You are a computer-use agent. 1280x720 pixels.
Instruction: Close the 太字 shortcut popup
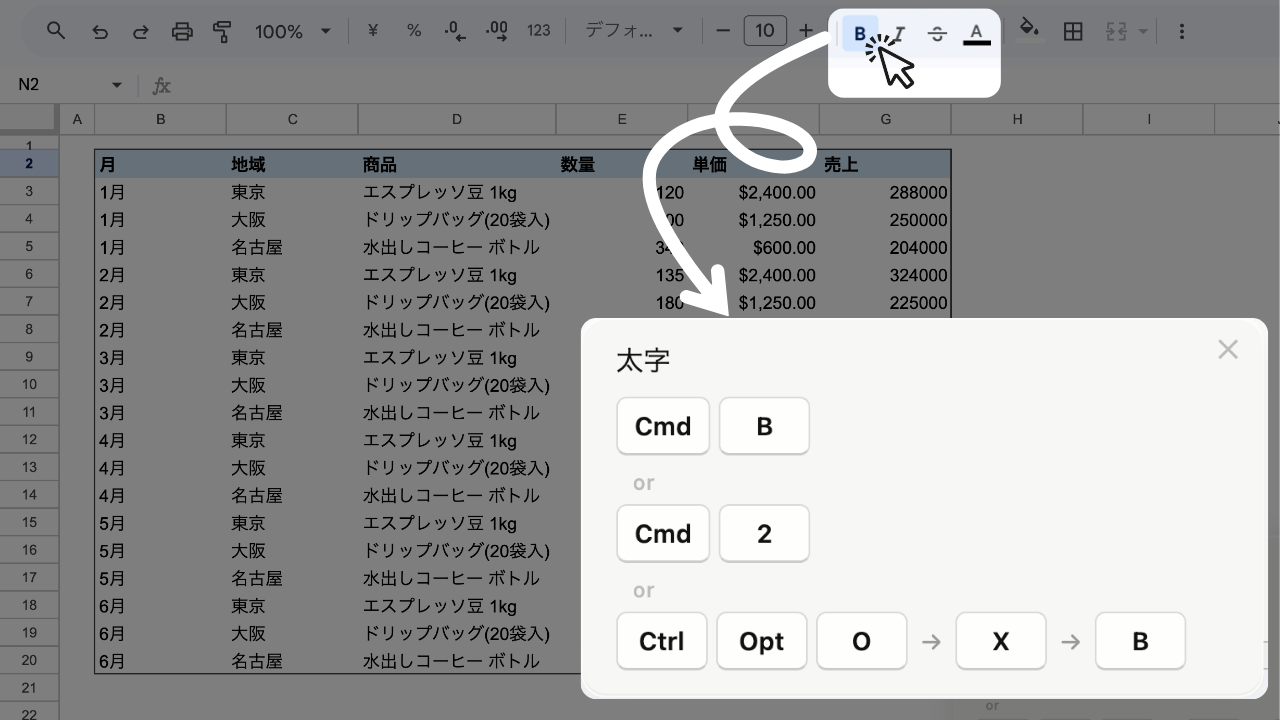coord(1228,349)
